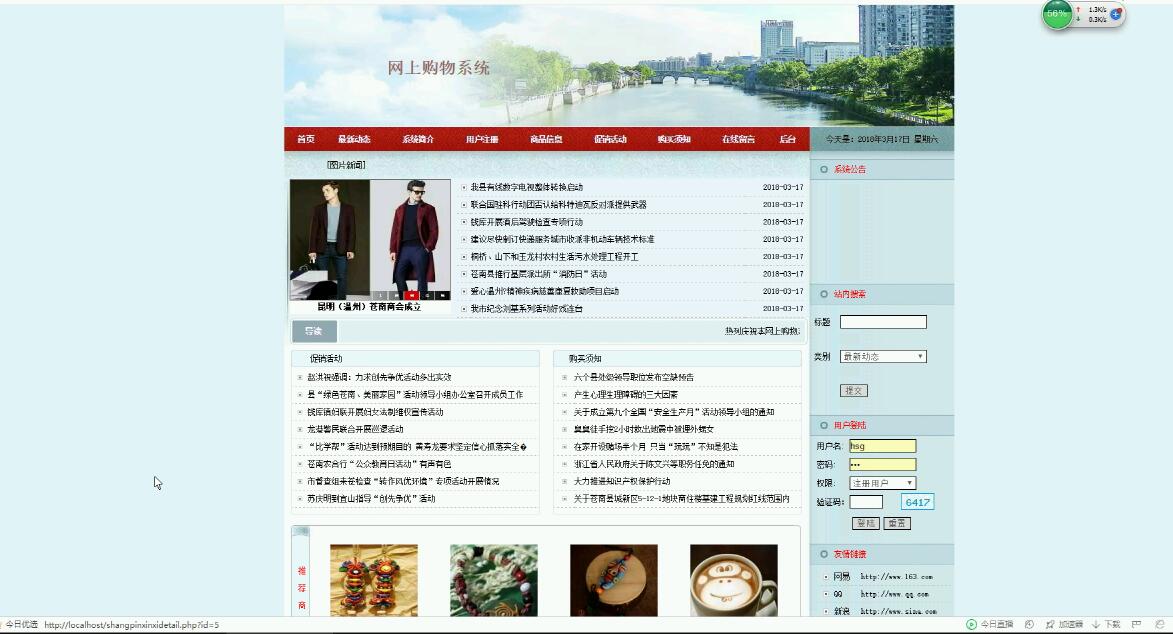
Task: Click slideshow caption 昆明（温州）苍南商会成立
Action: [369, 307]
